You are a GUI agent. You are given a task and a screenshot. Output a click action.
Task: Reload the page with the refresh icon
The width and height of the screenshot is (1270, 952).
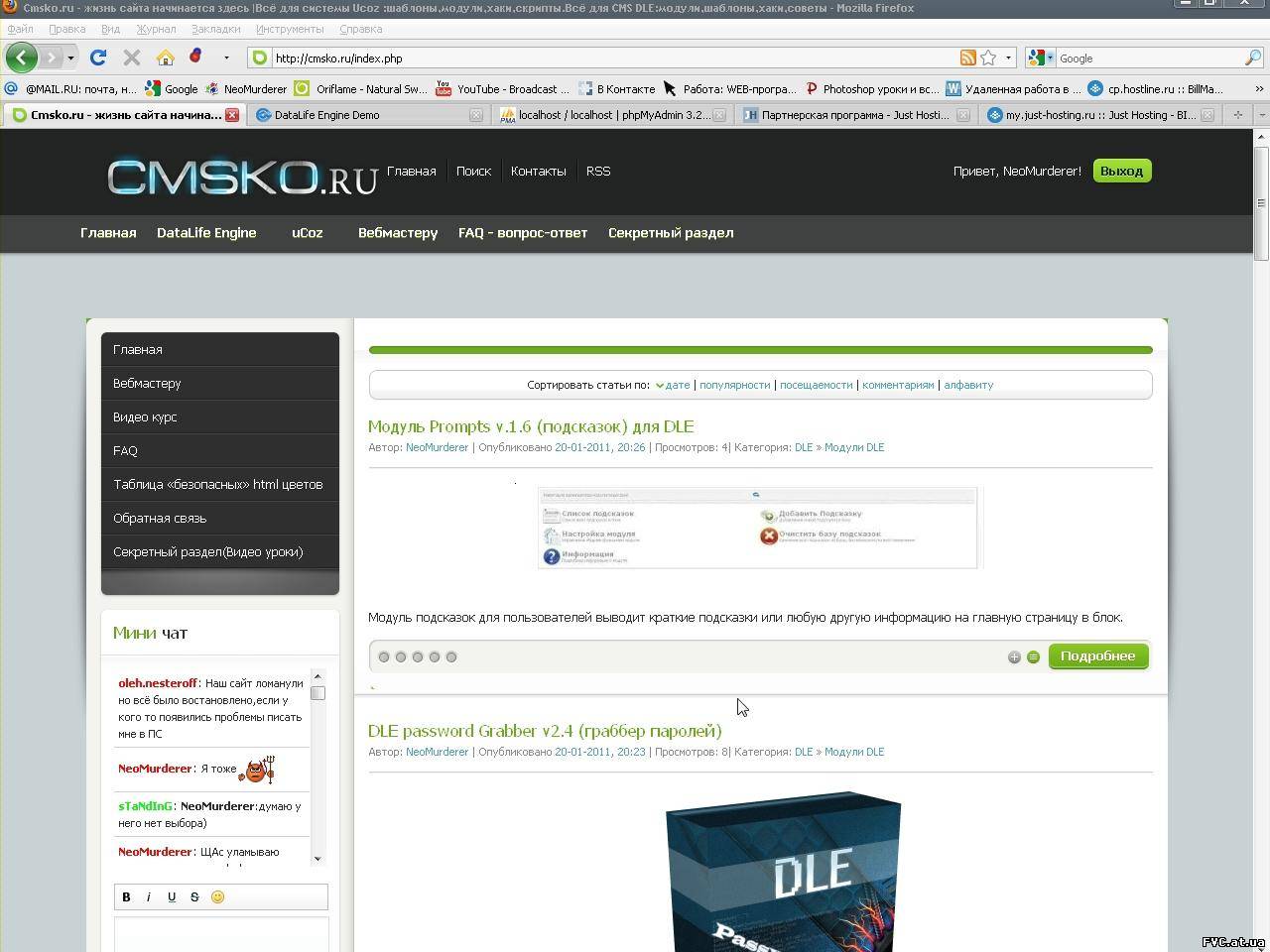tap(97, 58)
